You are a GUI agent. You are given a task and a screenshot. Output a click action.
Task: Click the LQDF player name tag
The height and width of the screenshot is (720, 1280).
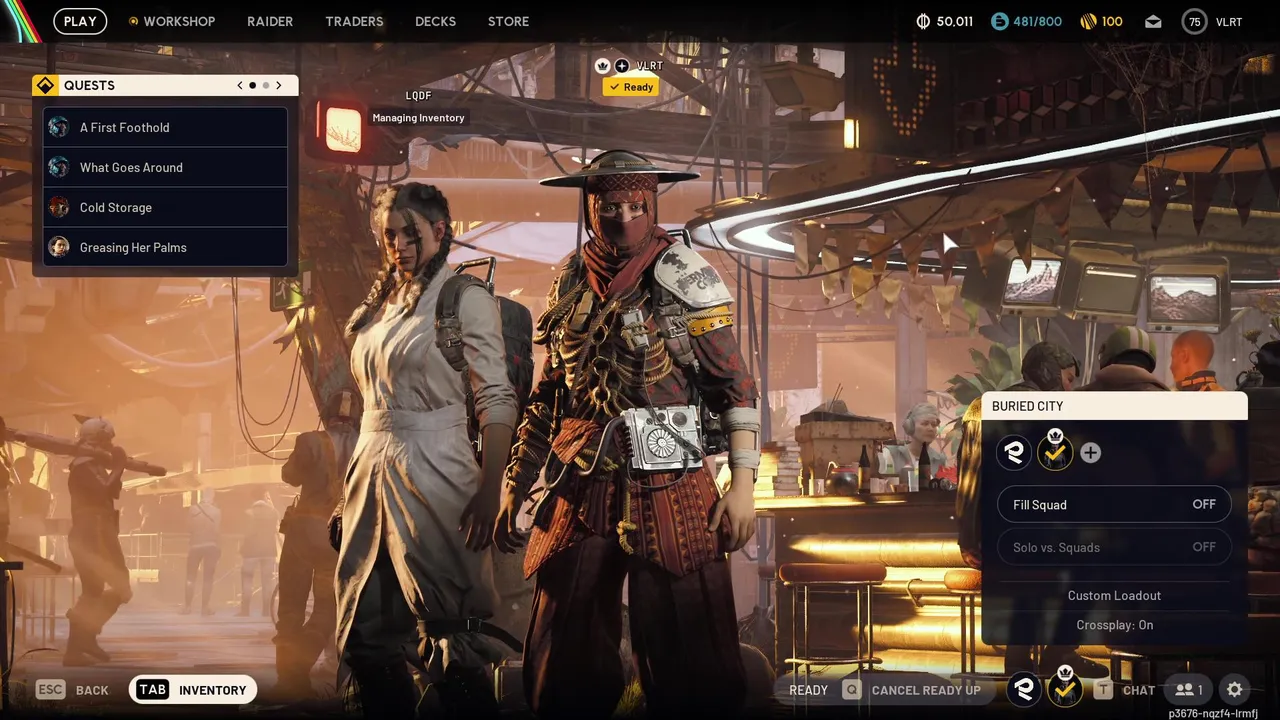coord(418,96)
